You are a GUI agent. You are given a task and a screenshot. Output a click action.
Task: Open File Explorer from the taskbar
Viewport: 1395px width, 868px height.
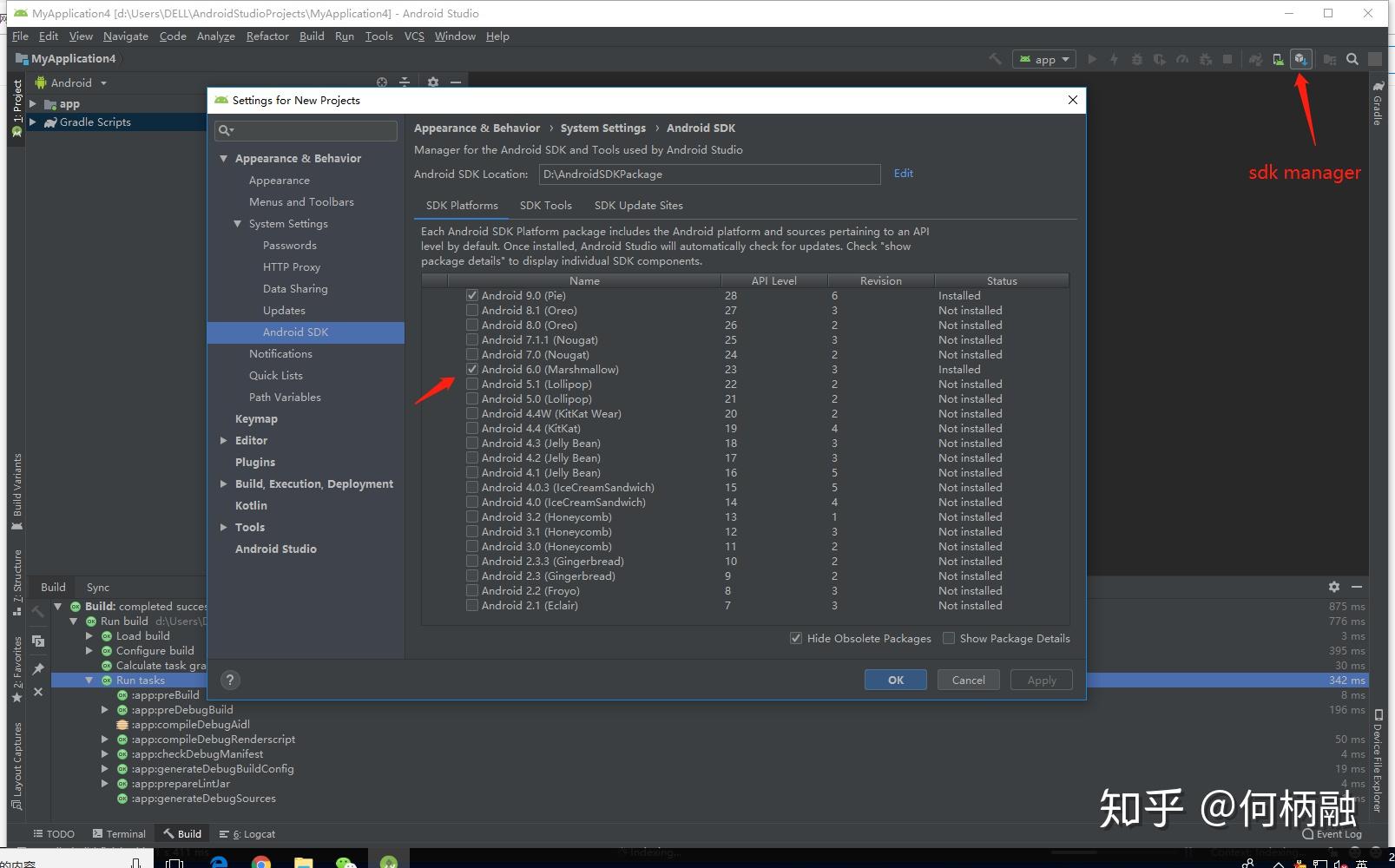click(303, 862)
